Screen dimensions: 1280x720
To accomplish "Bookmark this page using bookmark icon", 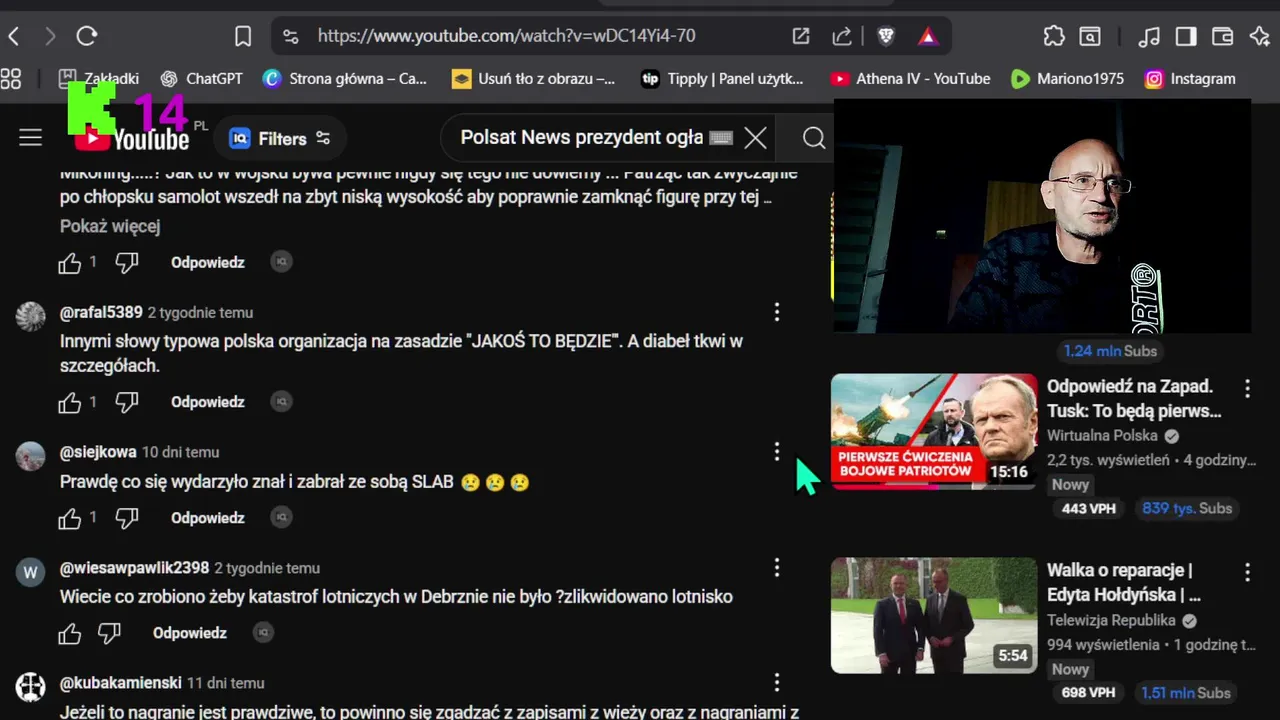I will click(x=242, y=36).
